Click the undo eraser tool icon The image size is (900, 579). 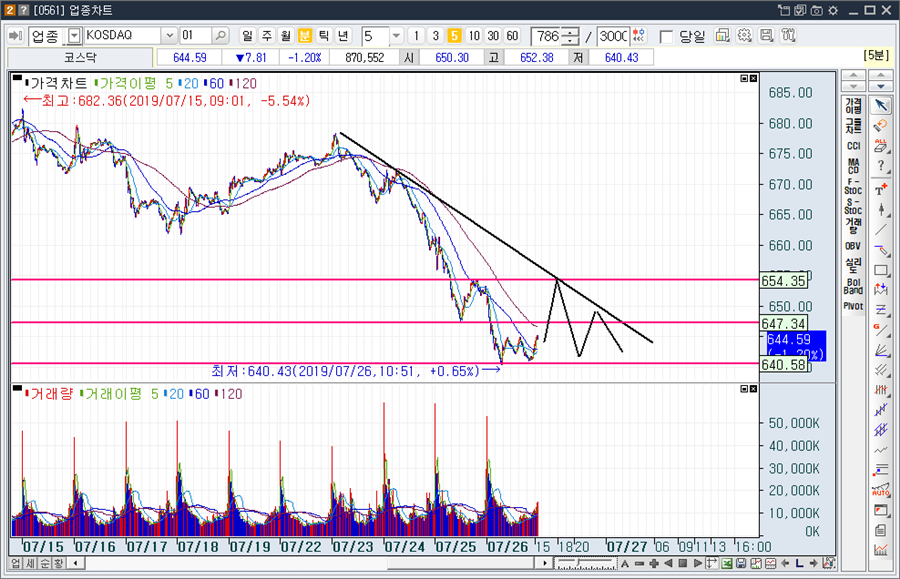[881, 125]
